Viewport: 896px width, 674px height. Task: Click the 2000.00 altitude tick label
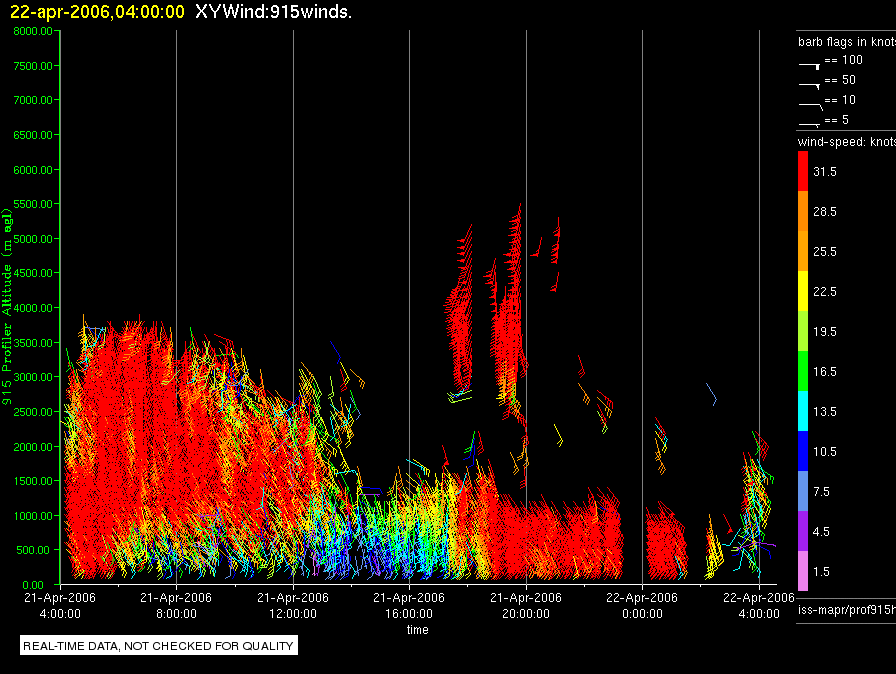tap(33, 447)
